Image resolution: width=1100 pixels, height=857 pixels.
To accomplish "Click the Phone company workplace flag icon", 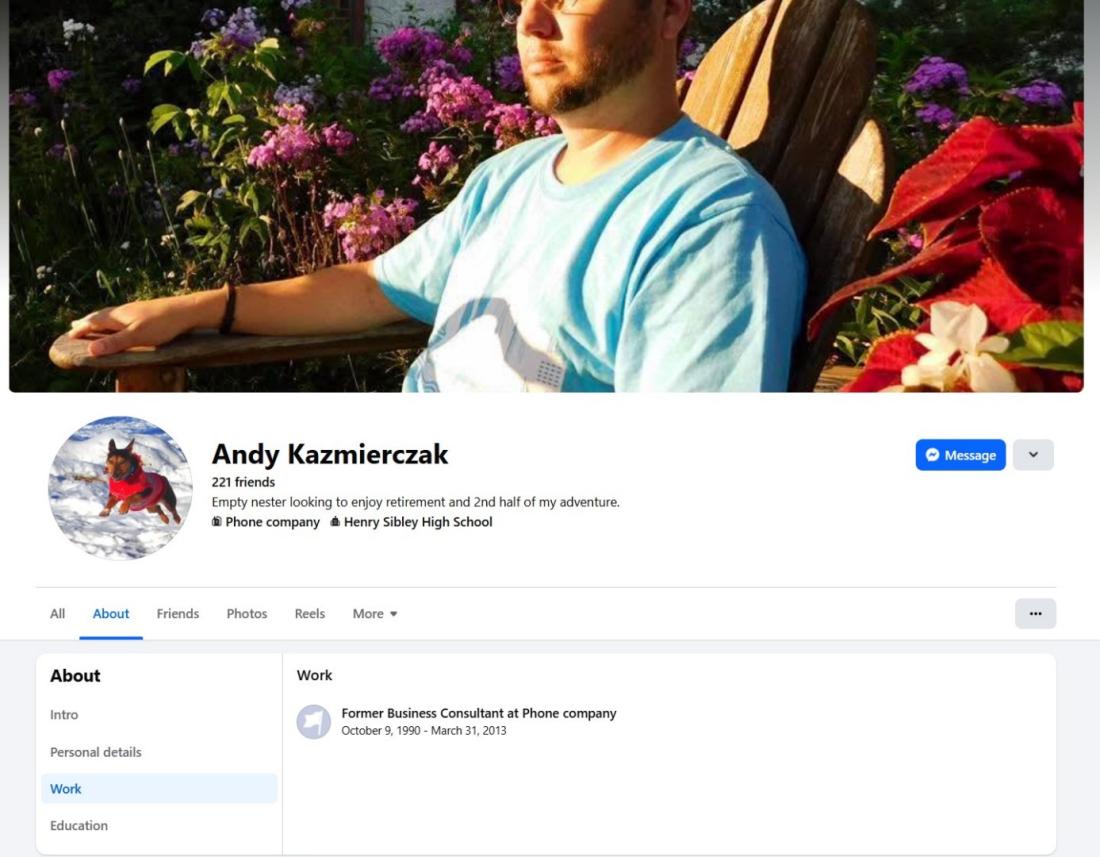I will click(314, 722).
